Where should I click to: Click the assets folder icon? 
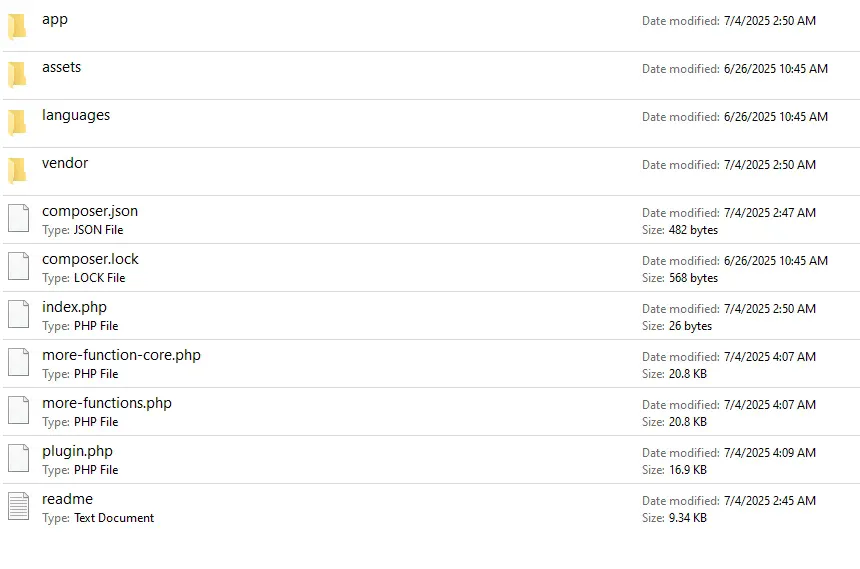pos(17,75)
